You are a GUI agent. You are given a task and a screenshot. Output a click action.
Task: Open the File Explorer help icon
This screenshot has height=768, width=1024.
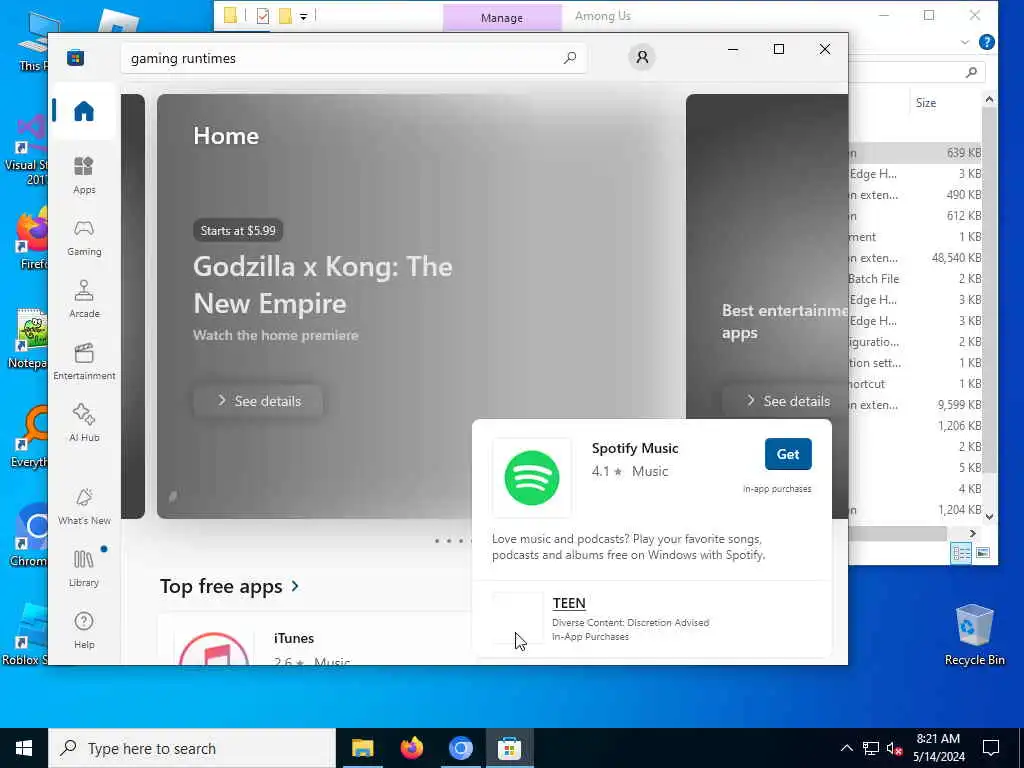click(987, 42)
